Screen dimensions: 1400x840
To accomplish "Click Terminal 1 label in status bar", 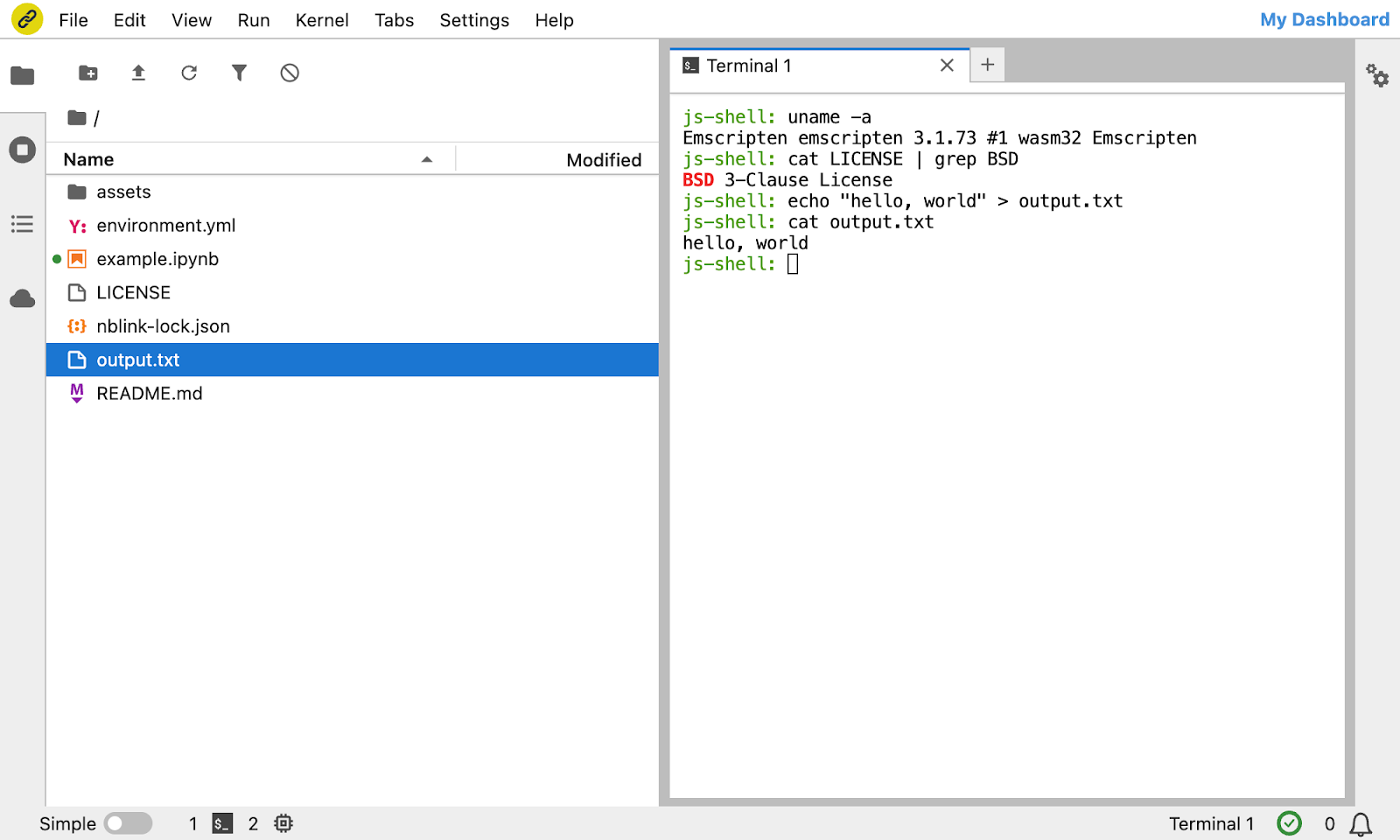I will [x=1211, y=823].
